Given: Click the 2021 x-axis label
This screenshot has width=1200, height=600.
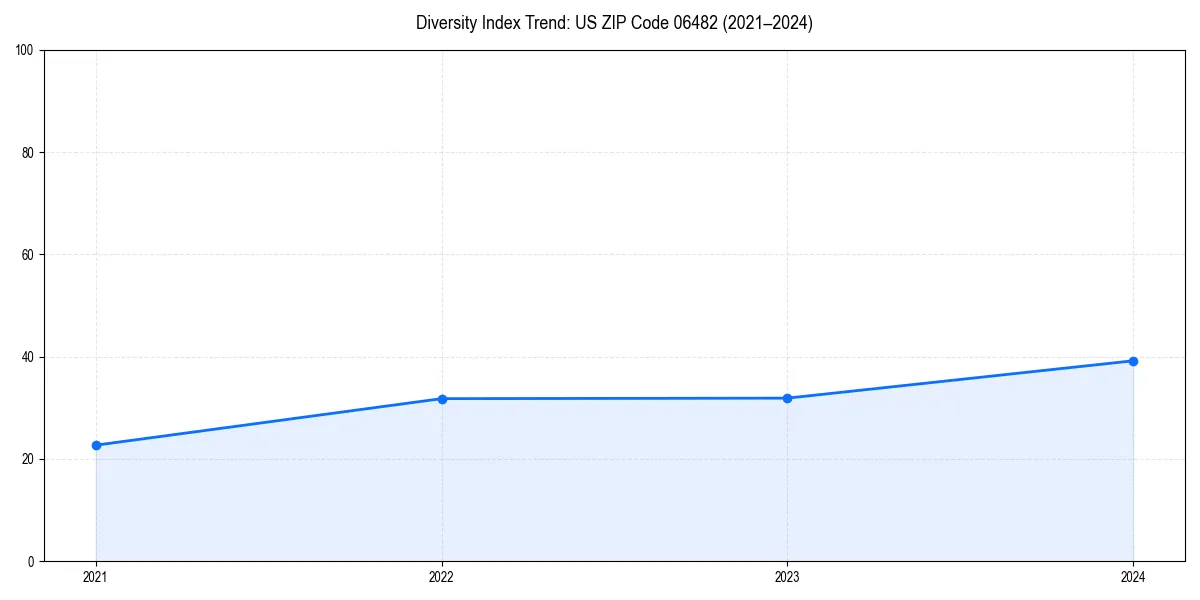Looking at the screenshot, I should (x=95, y=576).
